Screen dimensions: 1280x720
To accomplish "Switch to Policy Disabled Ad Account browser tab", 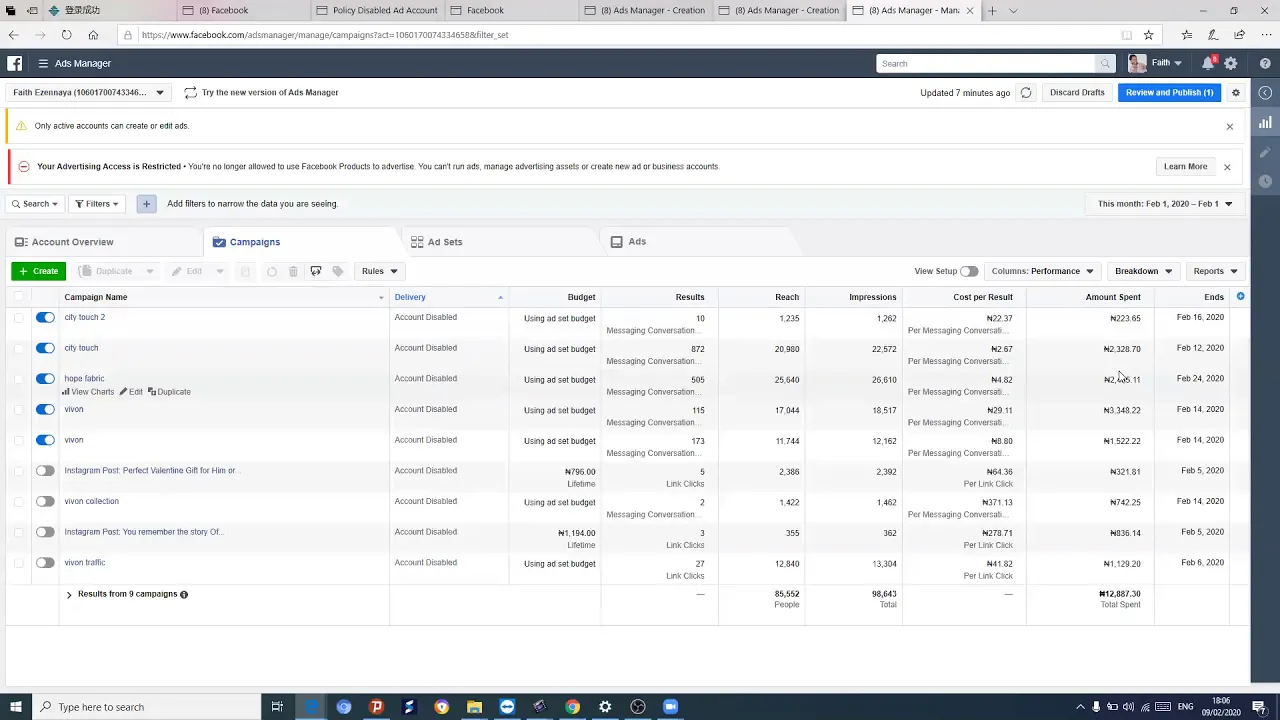I will [x=378, y=10].
